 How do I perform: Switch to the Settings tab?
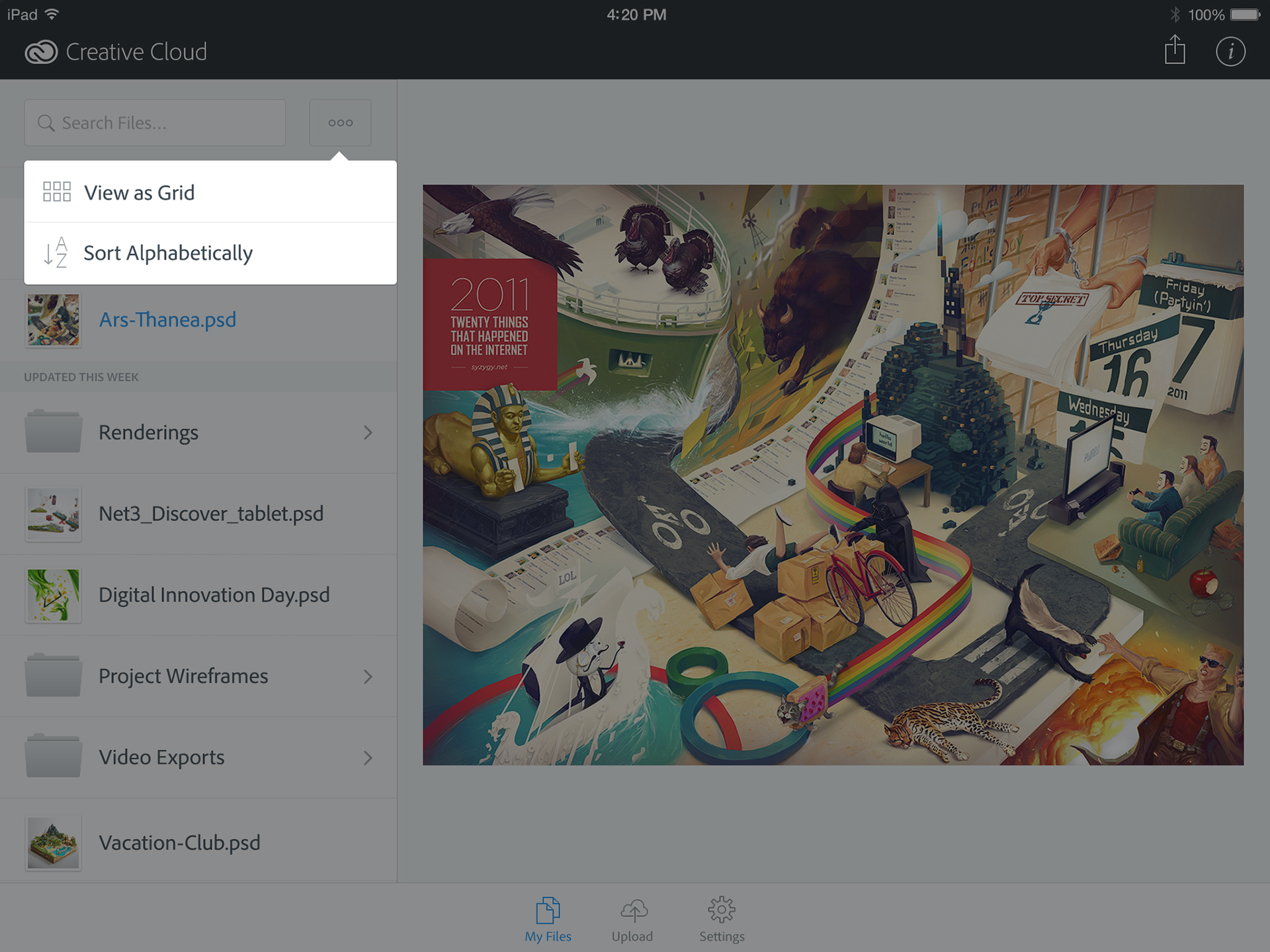point(722,920)
